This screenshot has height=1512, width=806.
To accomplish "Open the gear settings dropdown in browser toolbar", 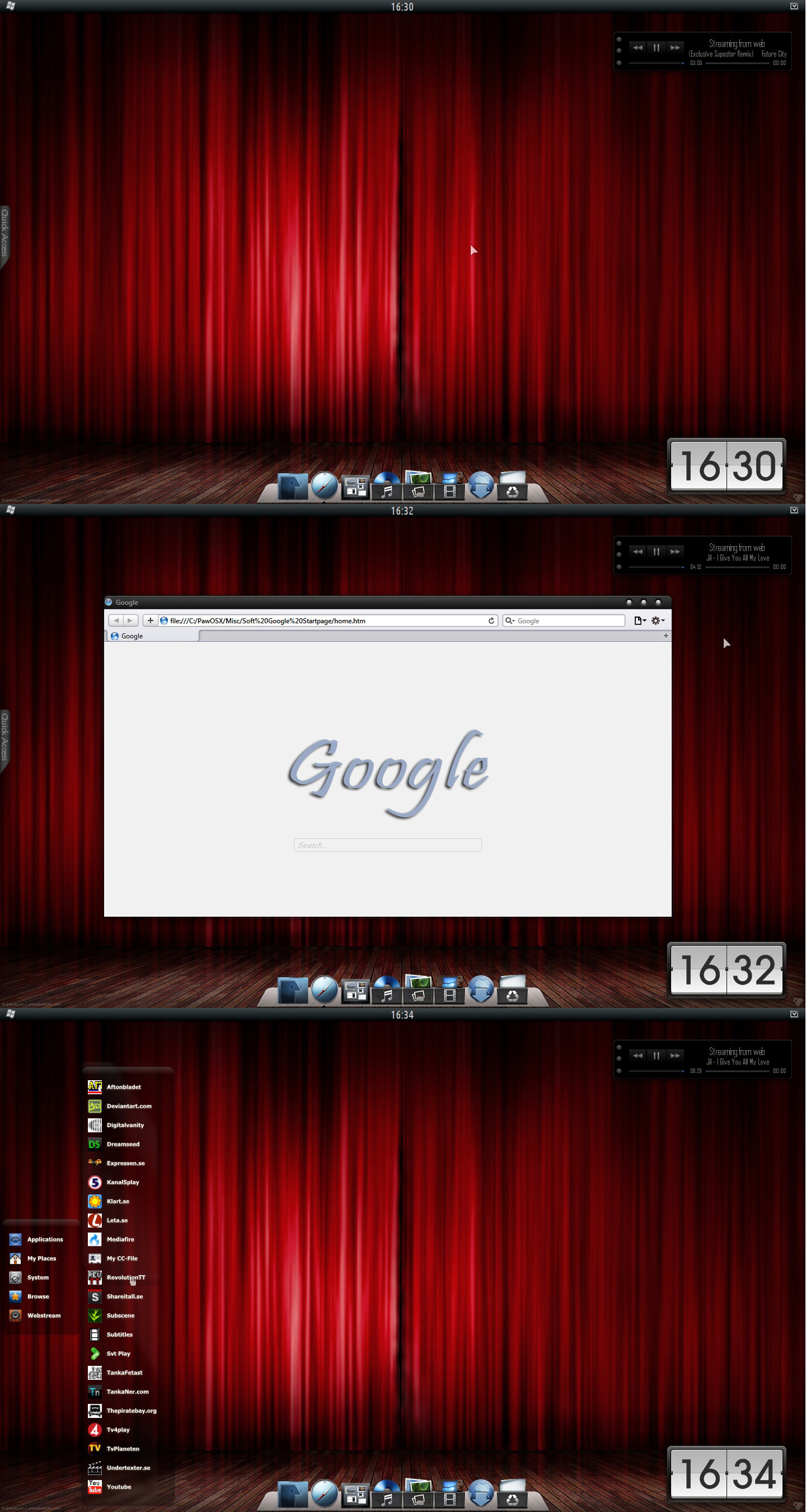I will (x=658, y=620).
